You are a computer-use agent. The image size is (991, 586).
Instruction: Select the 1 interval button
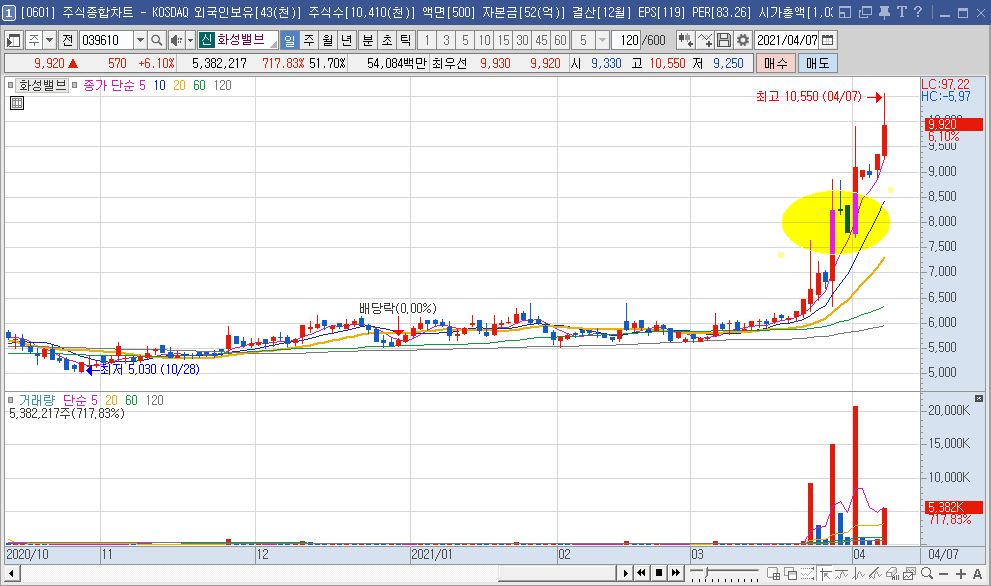pos(427,40)
